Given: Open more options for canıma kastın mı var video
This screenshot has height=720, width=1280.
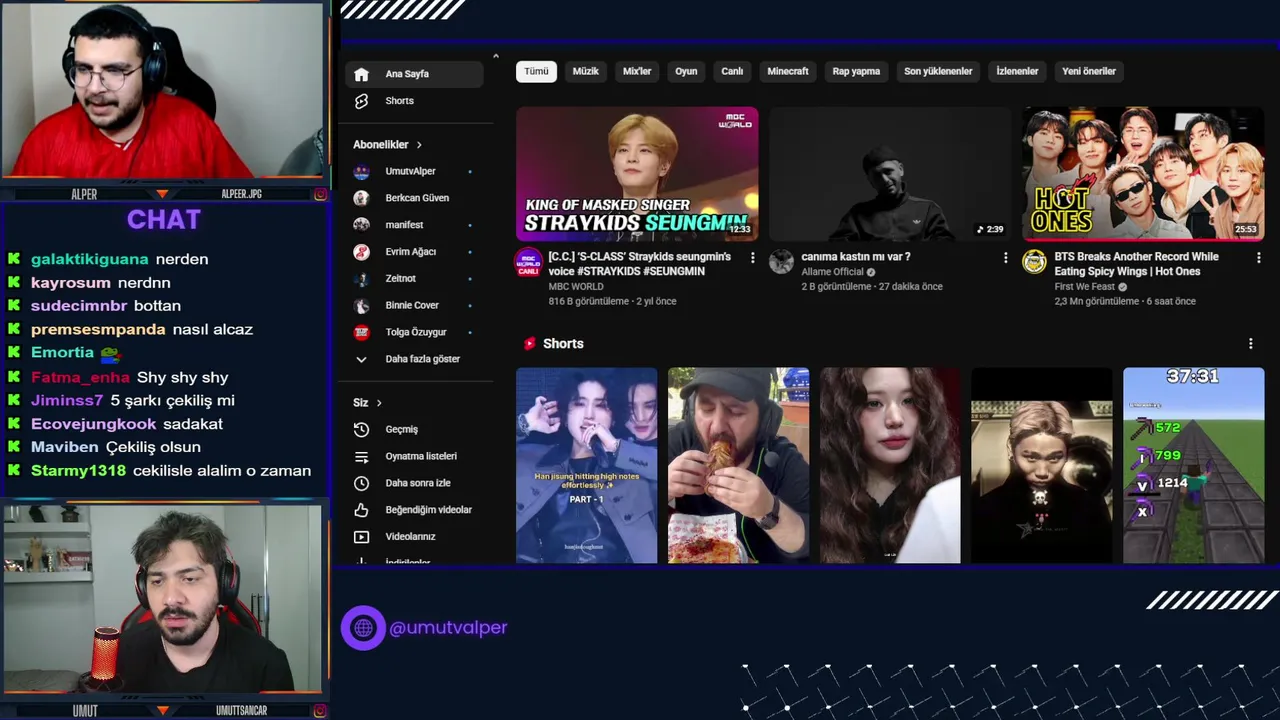Looking at the screenshot, I should tap(1006, 258).
